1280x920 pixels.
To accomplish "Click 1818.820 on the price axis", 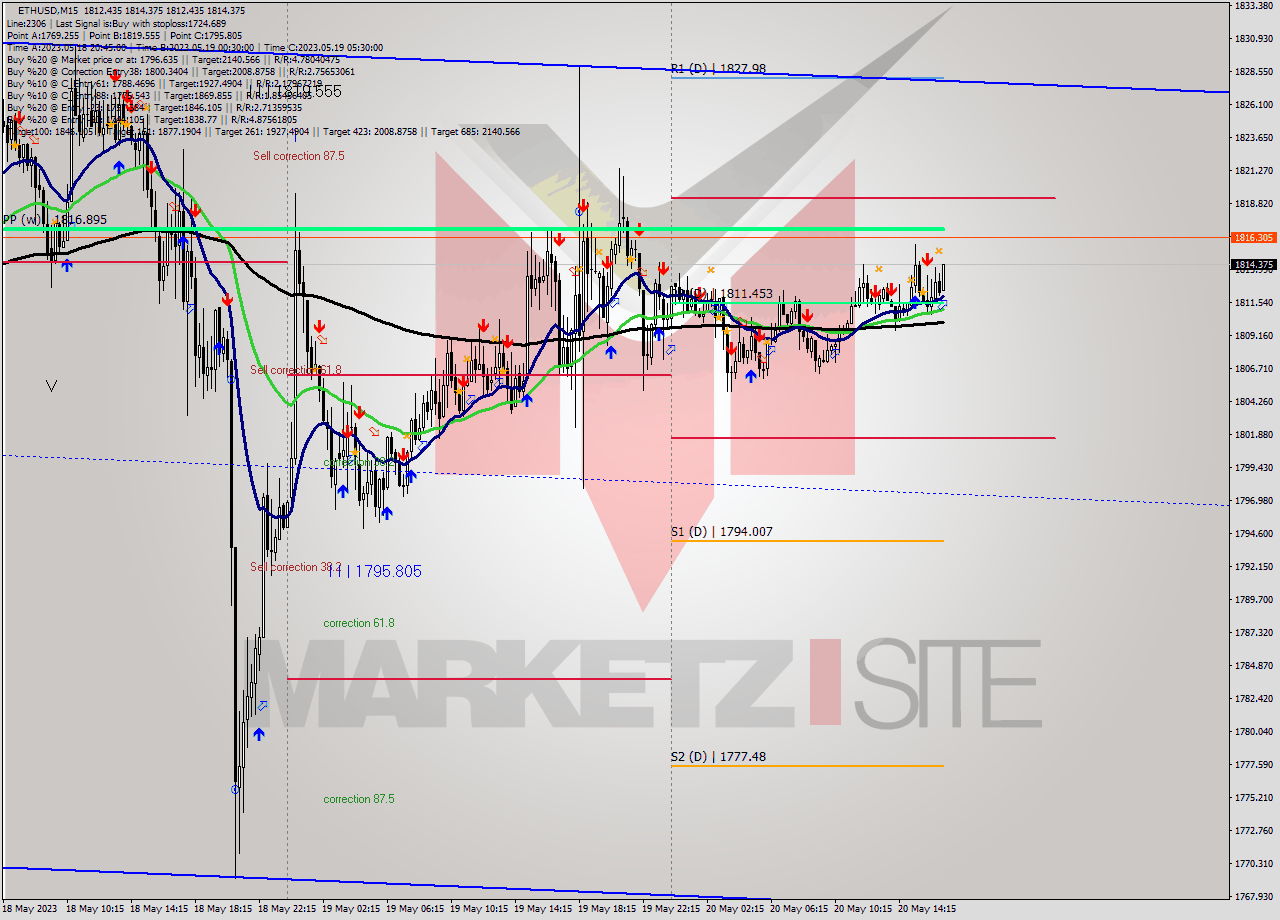I will (x=1253, y=203).
